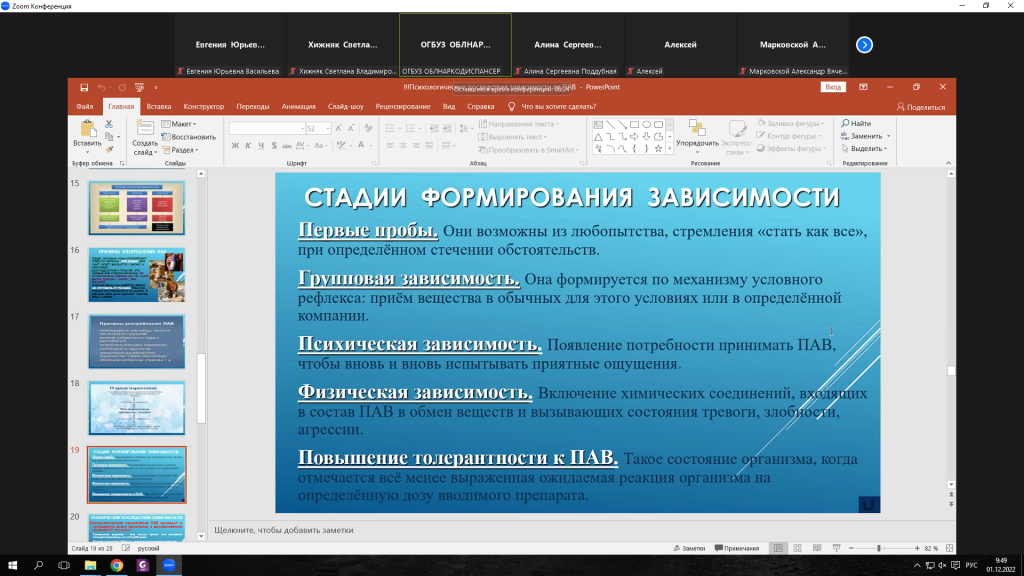Toggle Underline (Ч) formatting
The image size is (1024, 576).
pos(261,146)
